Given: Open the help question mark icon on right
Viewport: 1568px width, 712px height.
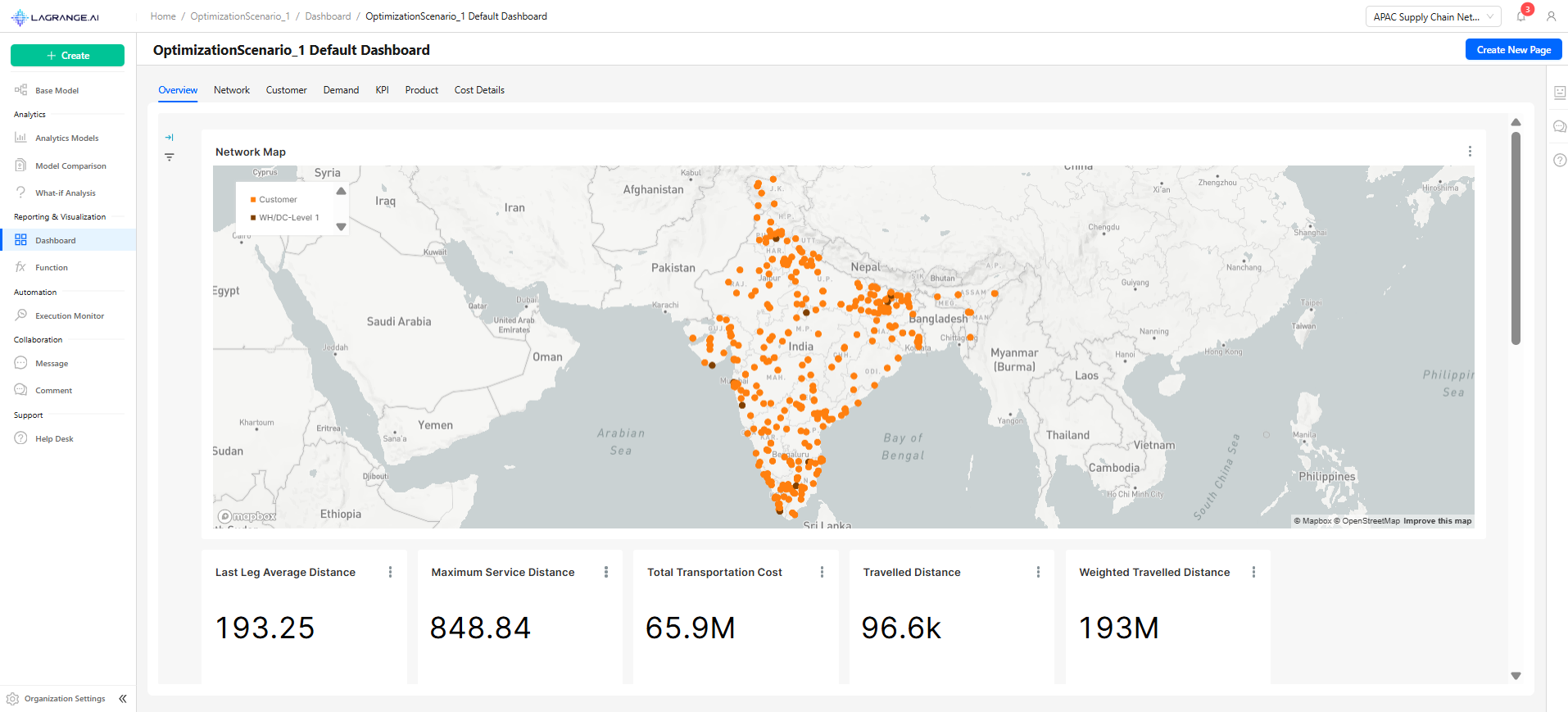Looking at the screenshot, I should coord(1559,160).
